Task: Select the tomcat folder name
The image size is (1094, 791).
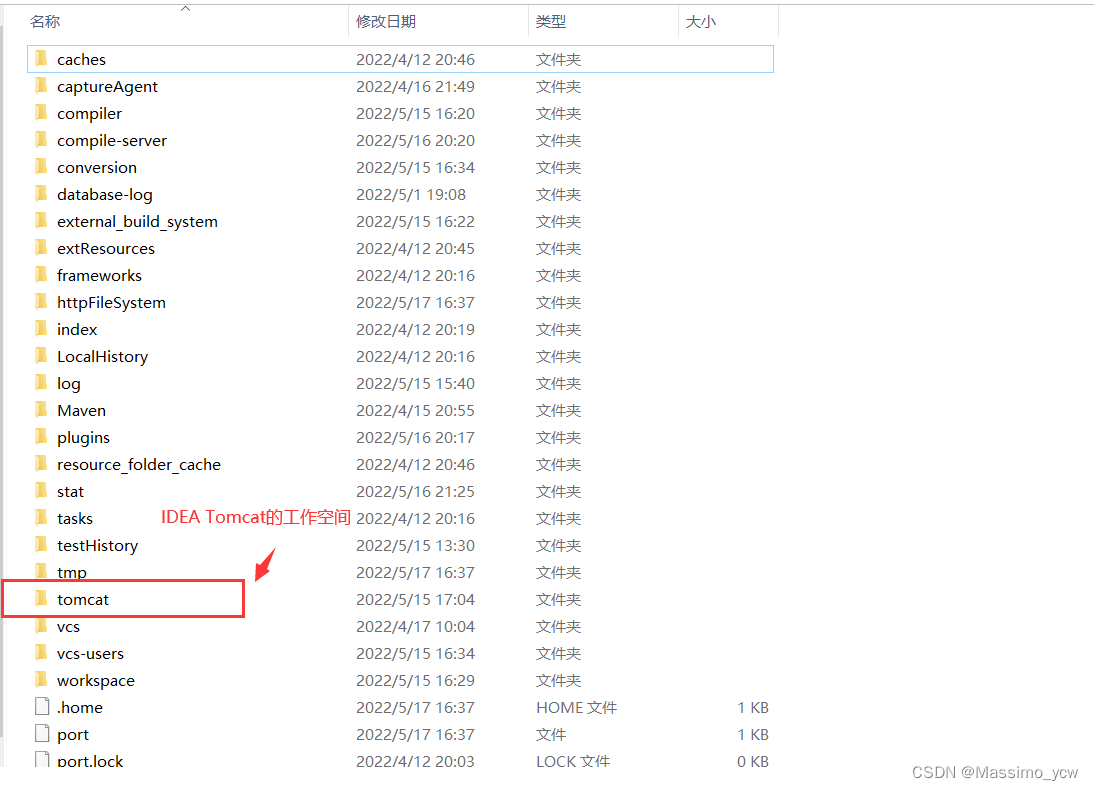Action: tap(83, 599)
